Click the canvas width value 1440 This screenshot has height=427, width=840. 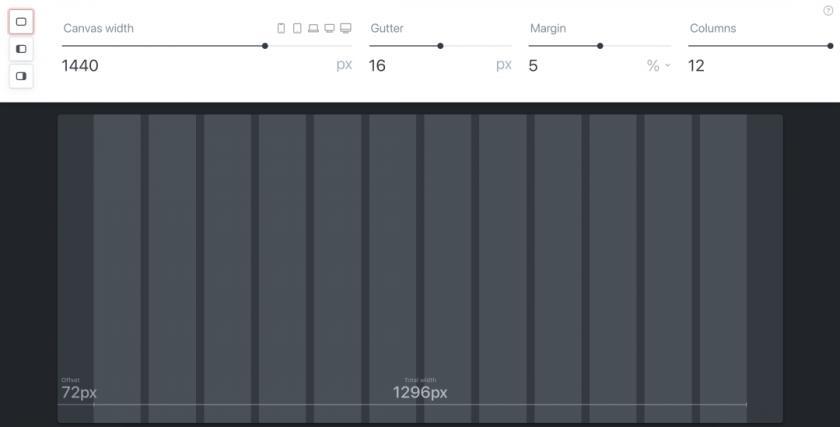point(80,66)
